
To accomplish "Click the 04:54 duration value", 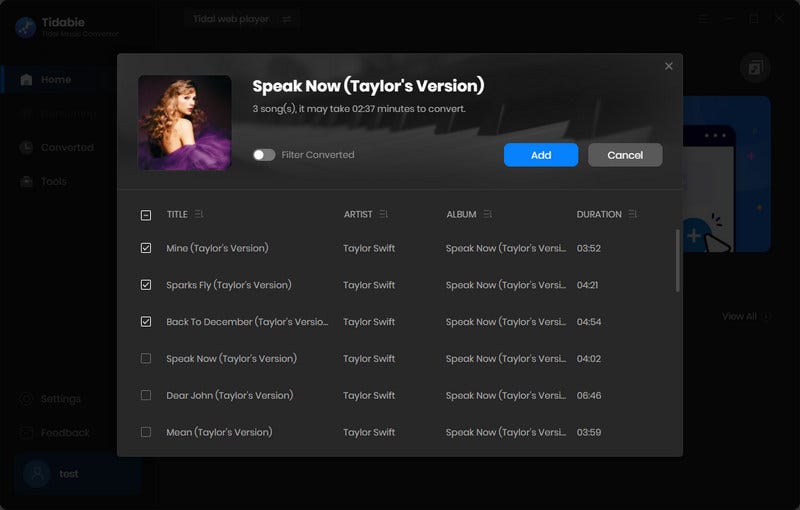I will coord(589,322).
